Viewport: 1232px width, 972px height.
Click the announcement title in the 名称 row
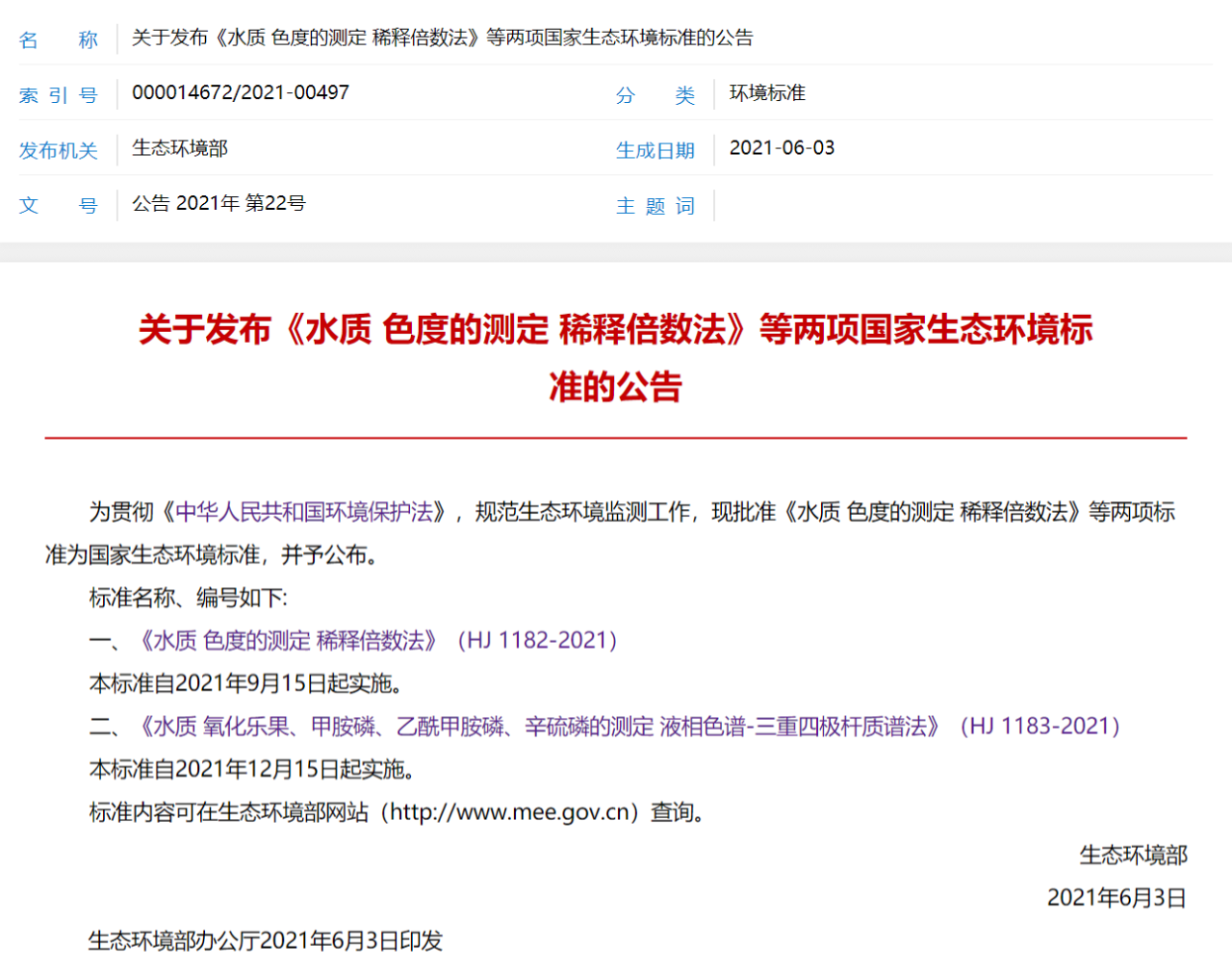click(x=443, y=39)
